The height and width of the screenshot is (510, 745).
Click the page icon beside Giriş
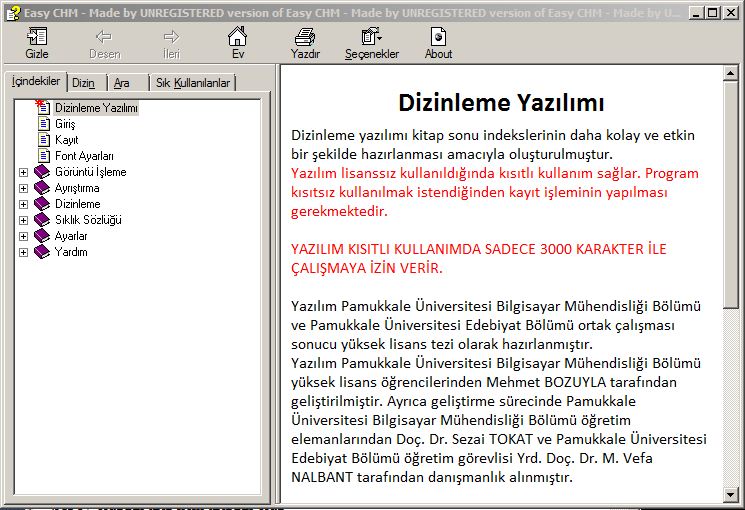tap(44, 124)
